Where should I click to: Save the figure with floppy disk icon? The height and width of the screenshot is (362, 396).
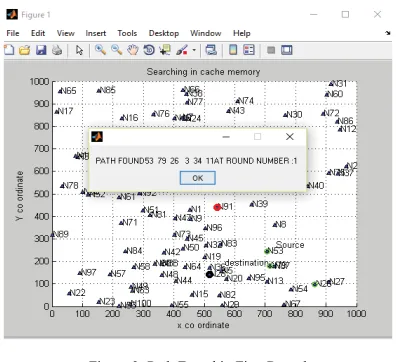(41, 50)
